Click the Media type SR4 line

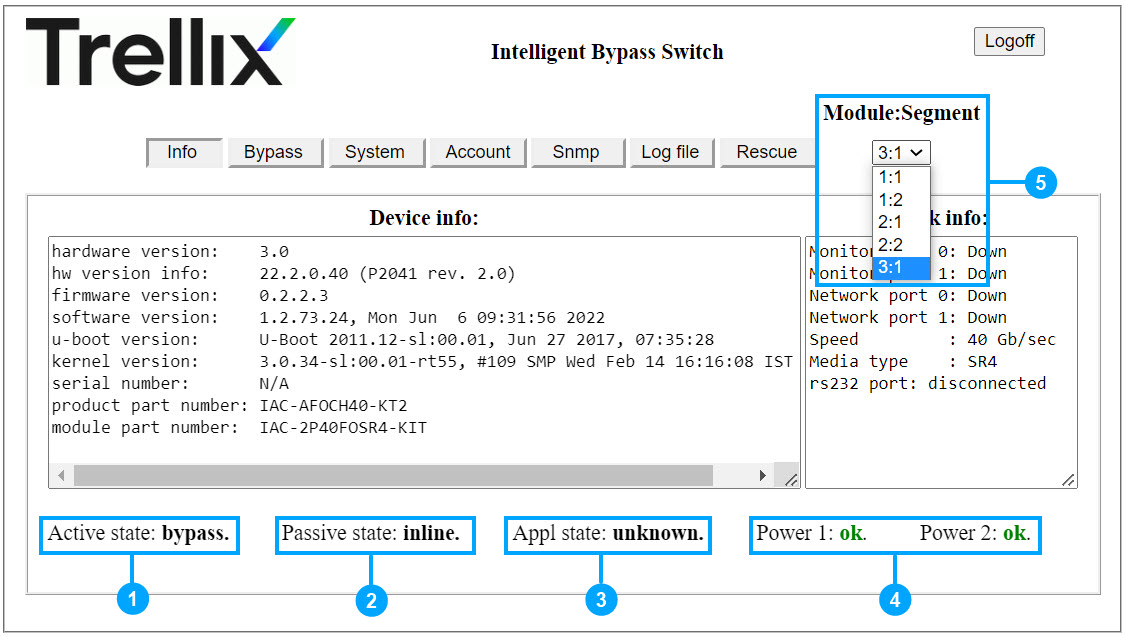[x=903, y=361]
